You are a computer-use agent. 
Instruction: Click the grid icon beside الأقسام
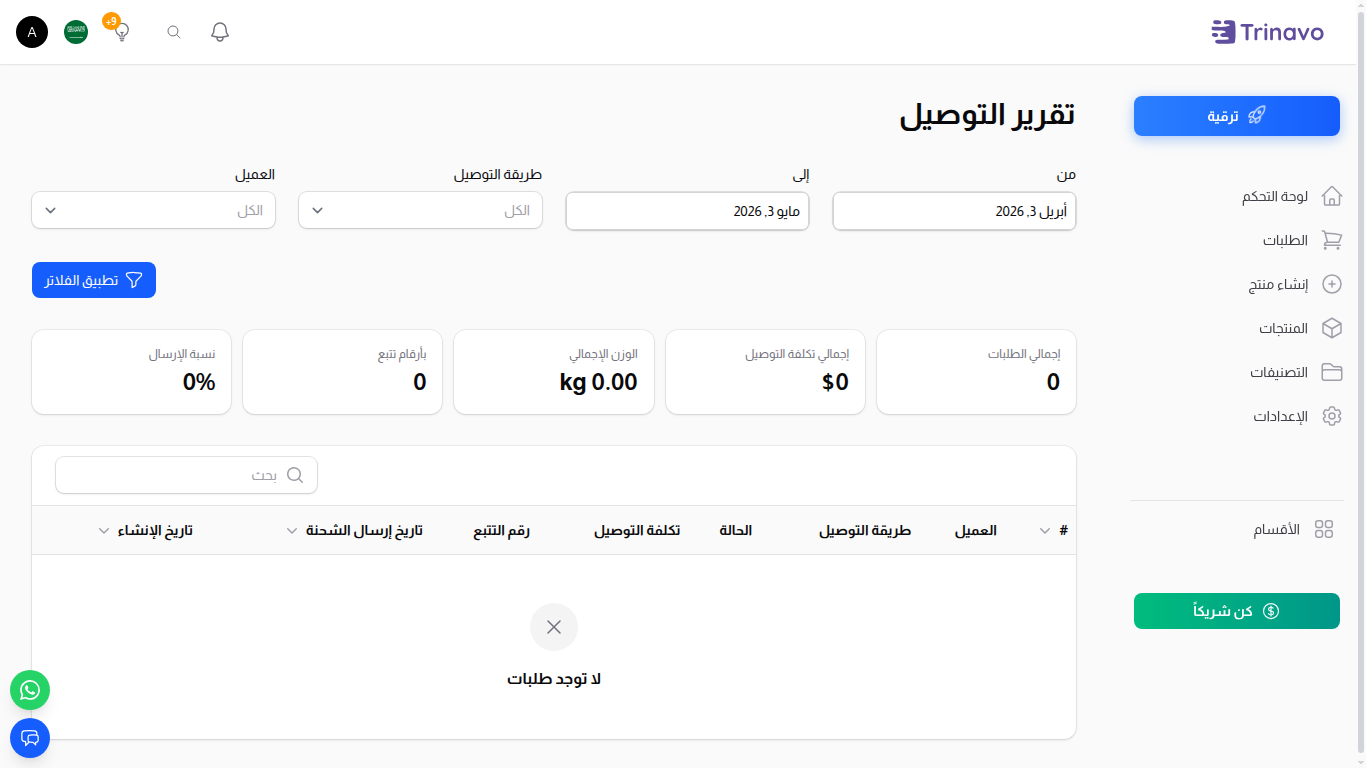click(x=1324, y=530)
